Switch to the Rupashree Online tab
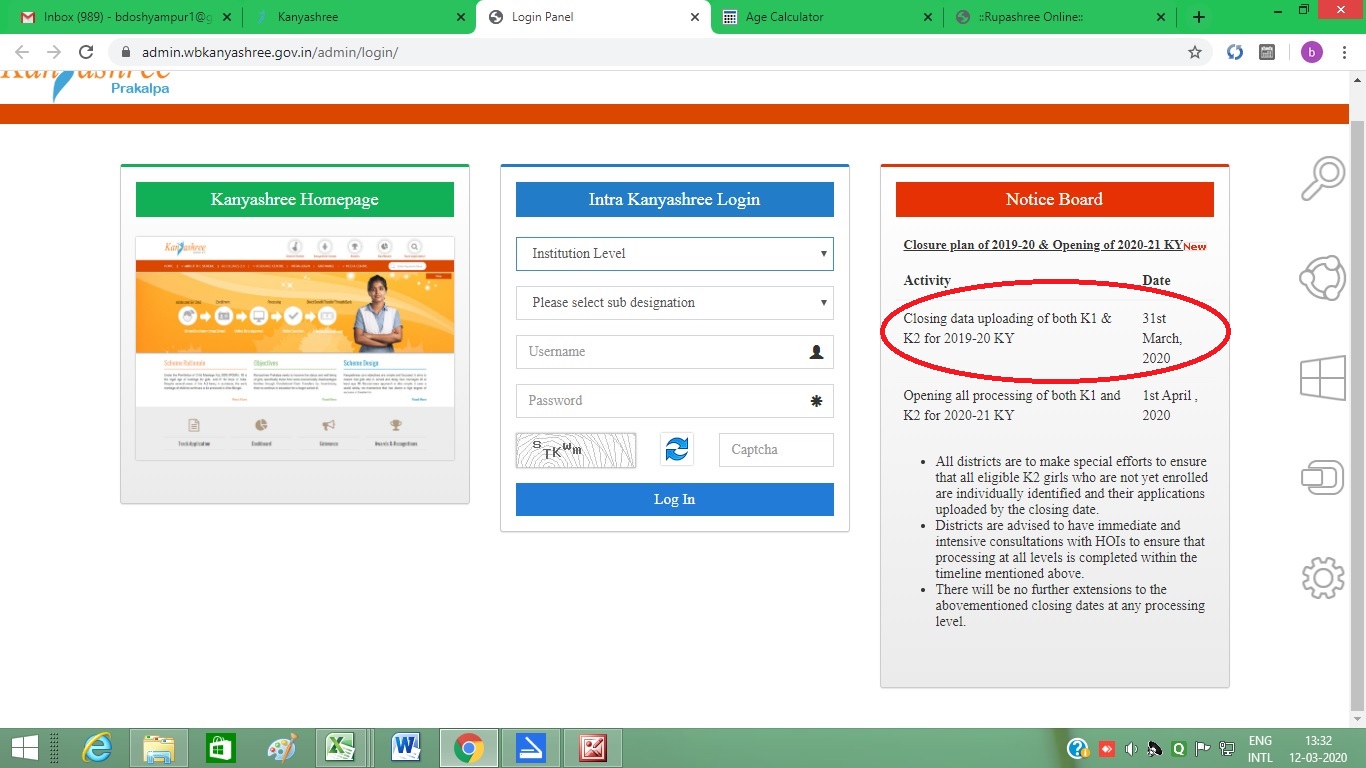The width and height of the screenshot is (1366, 768). (1058, 17)
